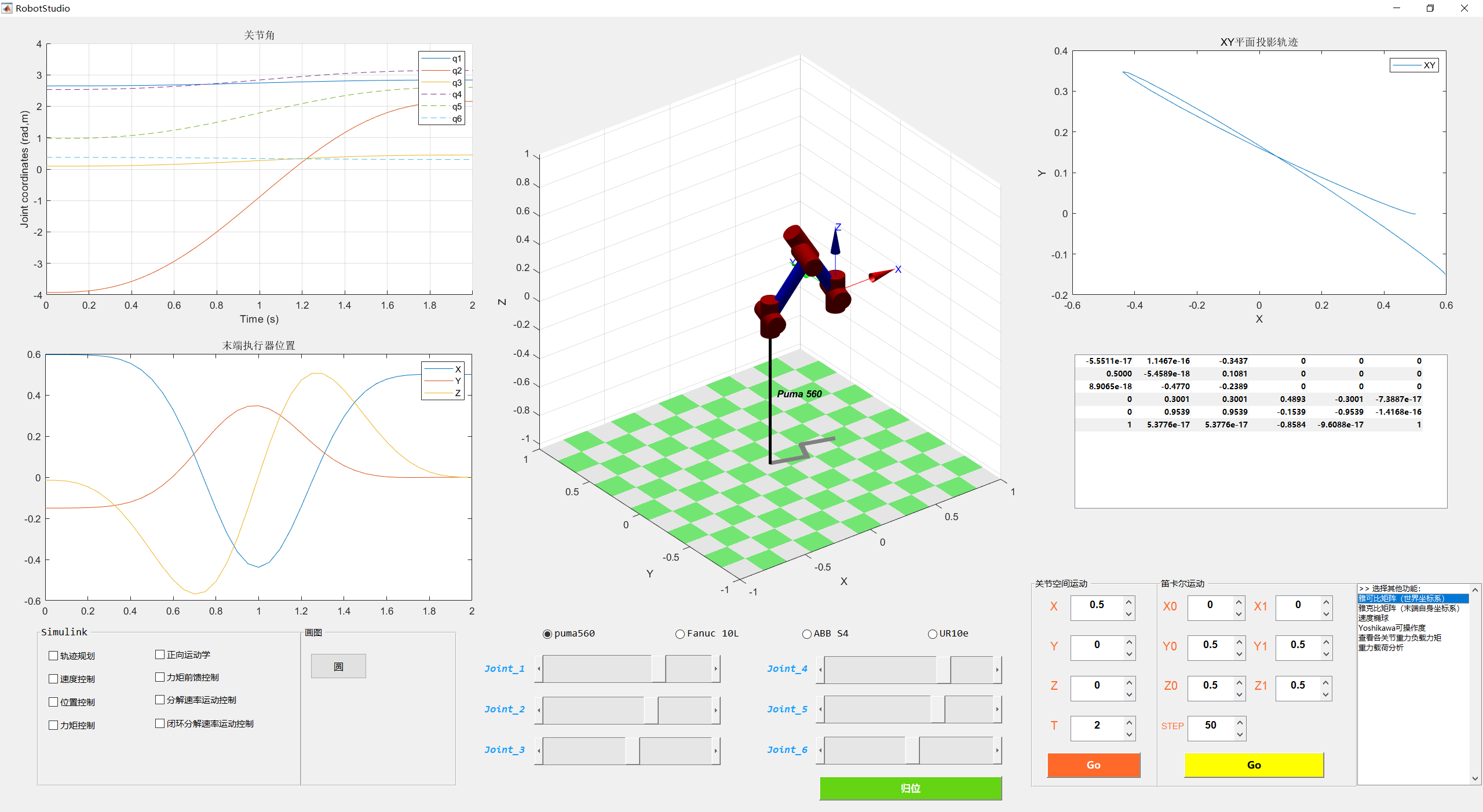Select the Fanuc 10L robot
Viewport: 1483px width, 812px height.
pyautogui.click(x=679, y=634)
